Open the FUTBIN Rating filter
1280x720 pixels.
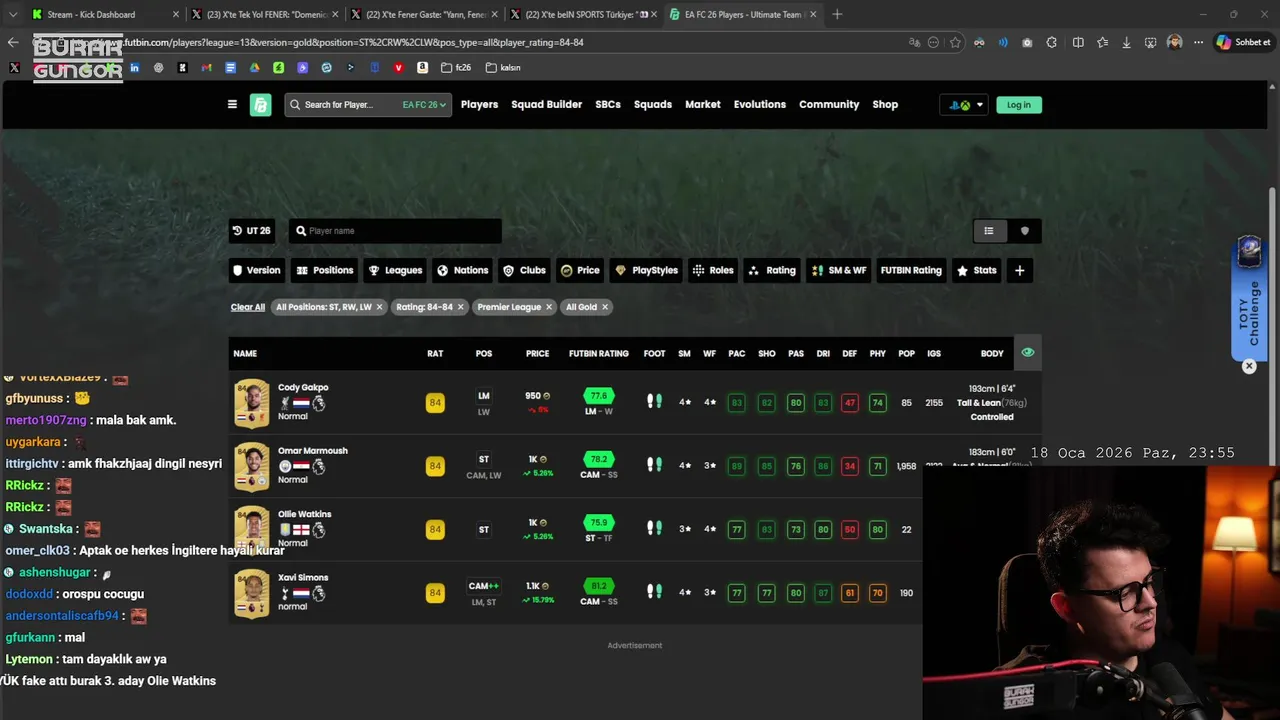(911, 270)
